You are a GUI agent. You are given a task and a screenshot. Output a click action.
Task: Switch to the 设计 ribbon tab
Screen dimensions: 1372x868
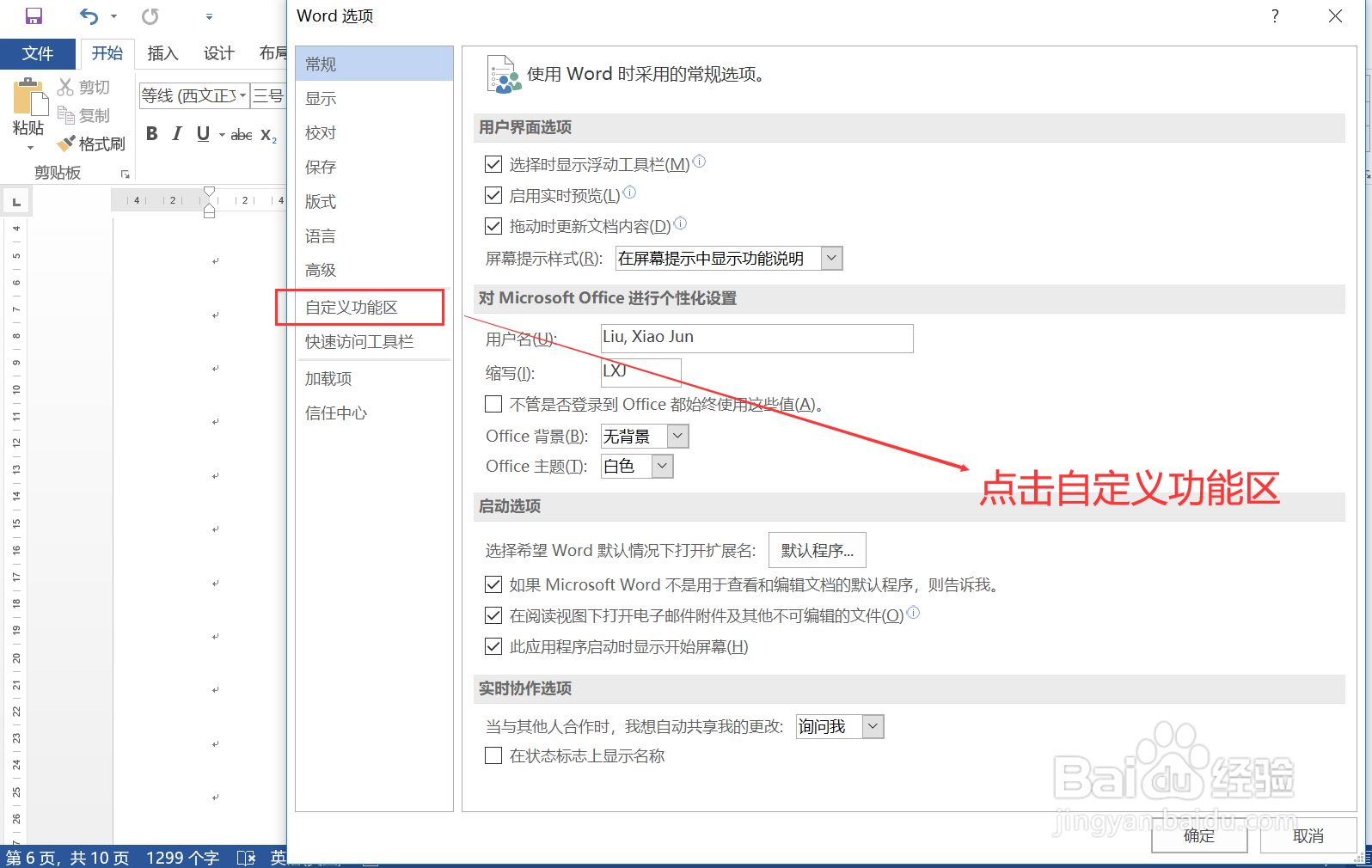coord(218,53)
